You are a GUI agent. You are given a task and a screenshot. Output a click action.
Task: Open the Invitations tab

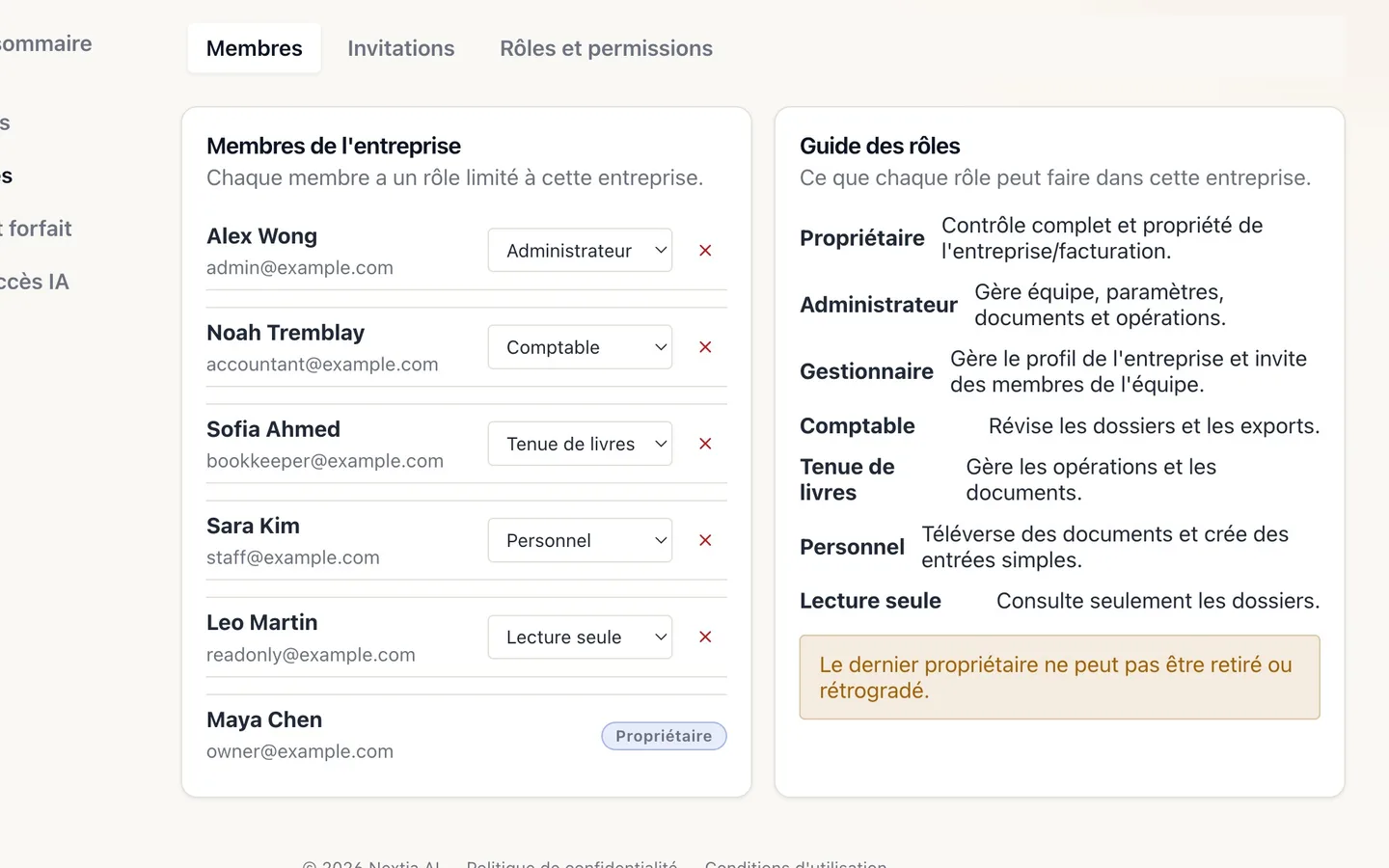[401, 48]
